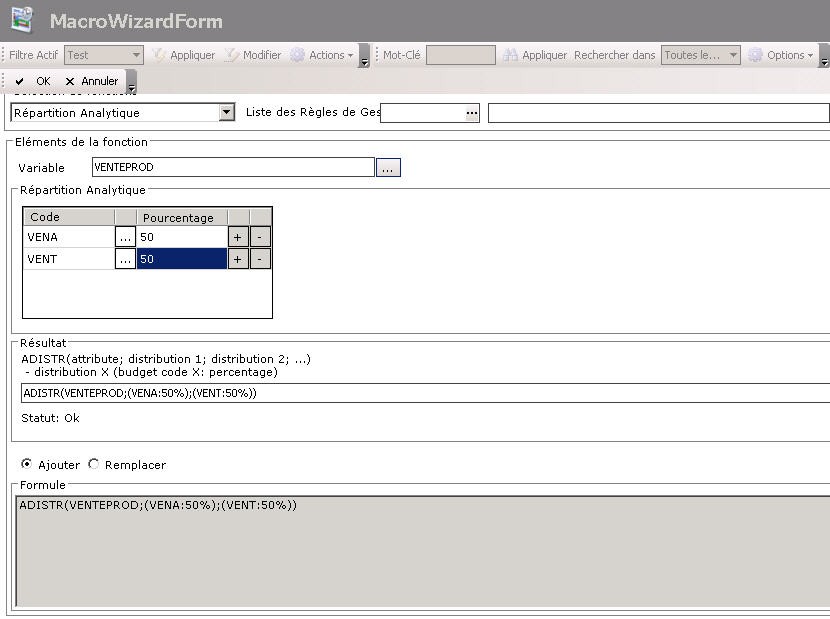Image resolution: width=830 pixels, height=619 pixels.
Task: Click the MacroWizardForm title icon
Action: [21, 20]
